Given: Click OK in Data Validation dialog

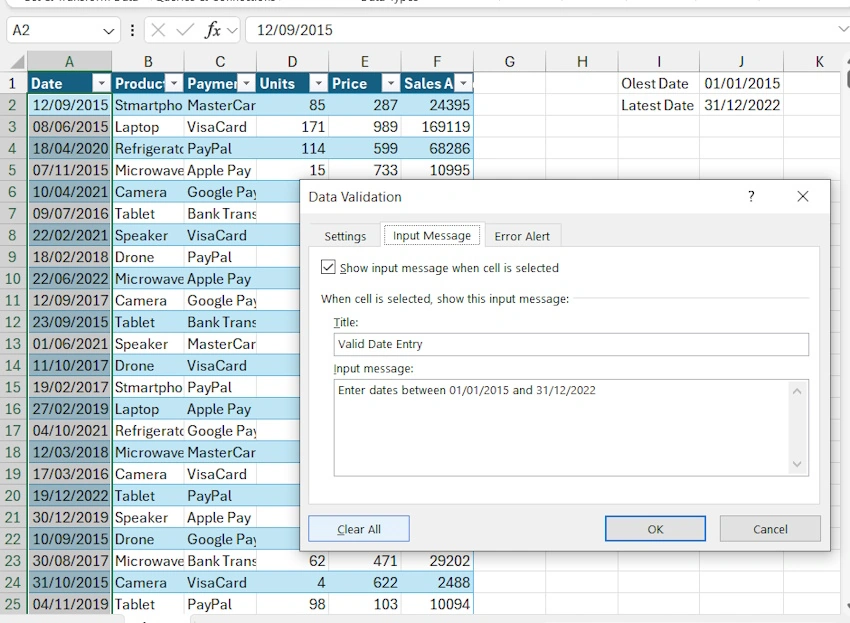Looking at the screenshot, I should point(655,529).
